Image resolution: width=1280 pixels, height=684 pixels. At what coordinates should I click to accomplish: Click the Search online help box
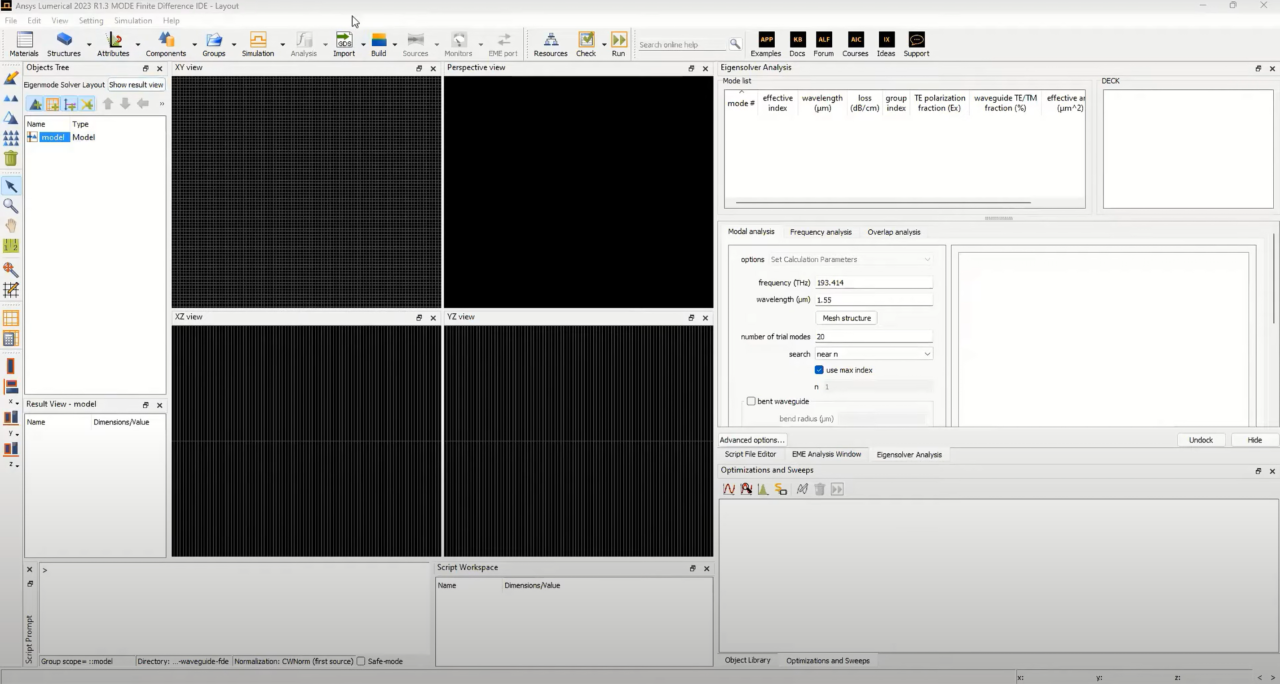point(684,44)
